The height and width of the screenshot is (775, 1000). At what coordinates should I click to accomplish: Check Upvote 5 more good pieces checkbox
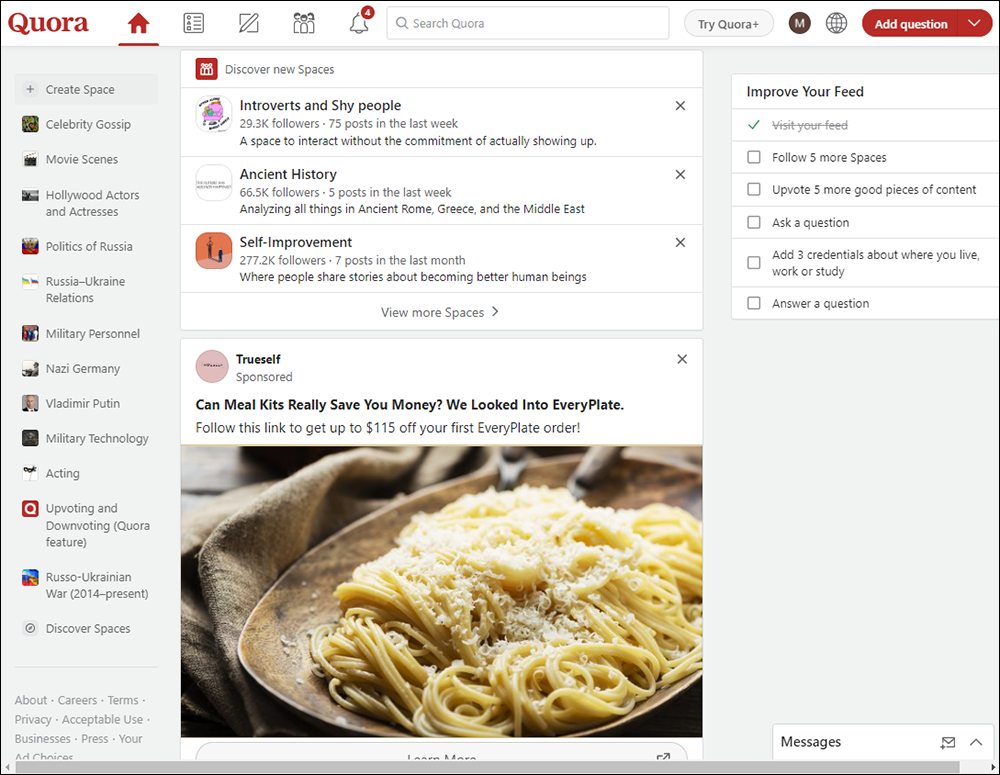click(x=754, y=189)
